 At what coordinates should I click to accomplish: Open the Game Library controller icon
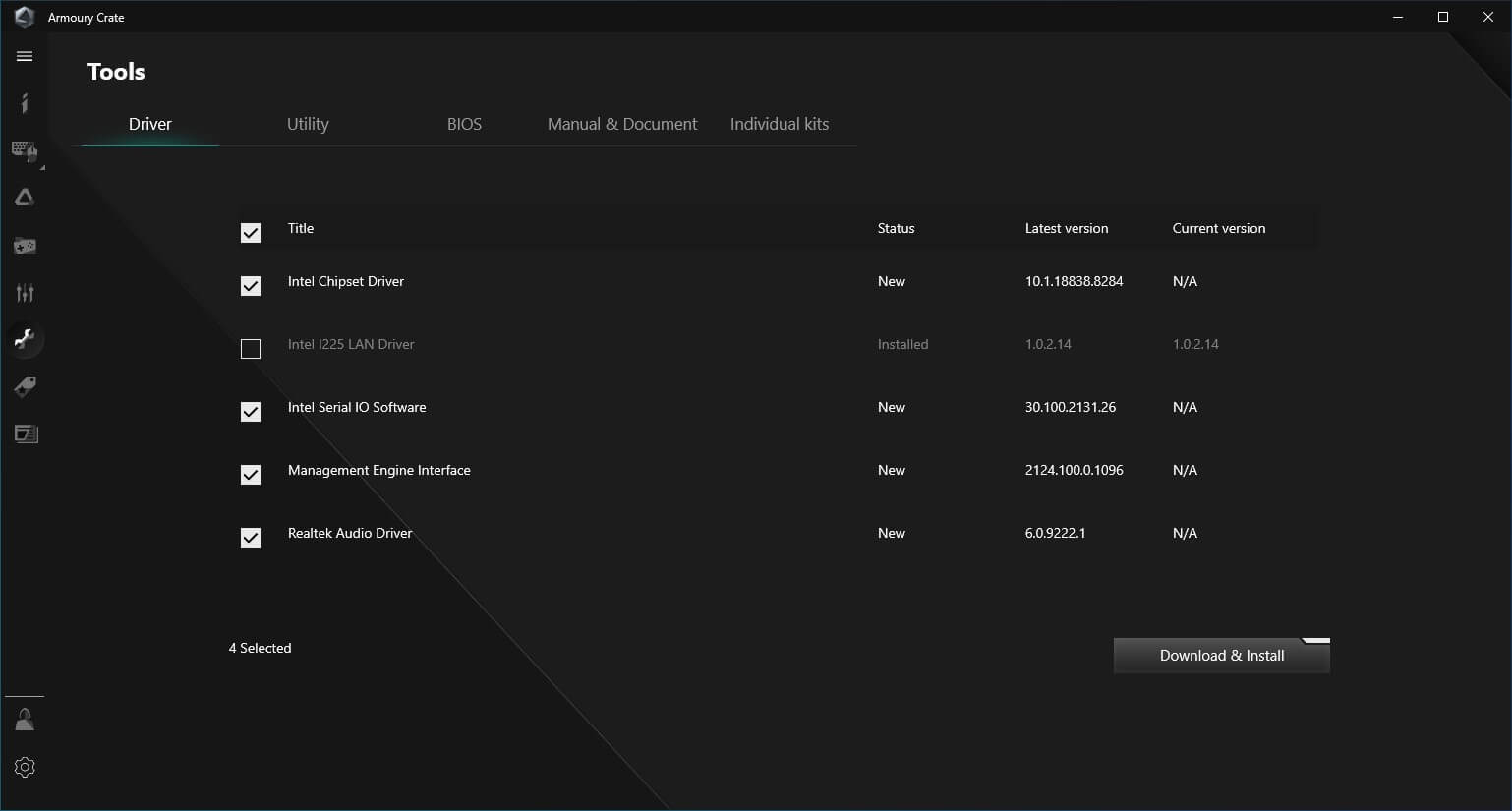[x=25, y=245]
